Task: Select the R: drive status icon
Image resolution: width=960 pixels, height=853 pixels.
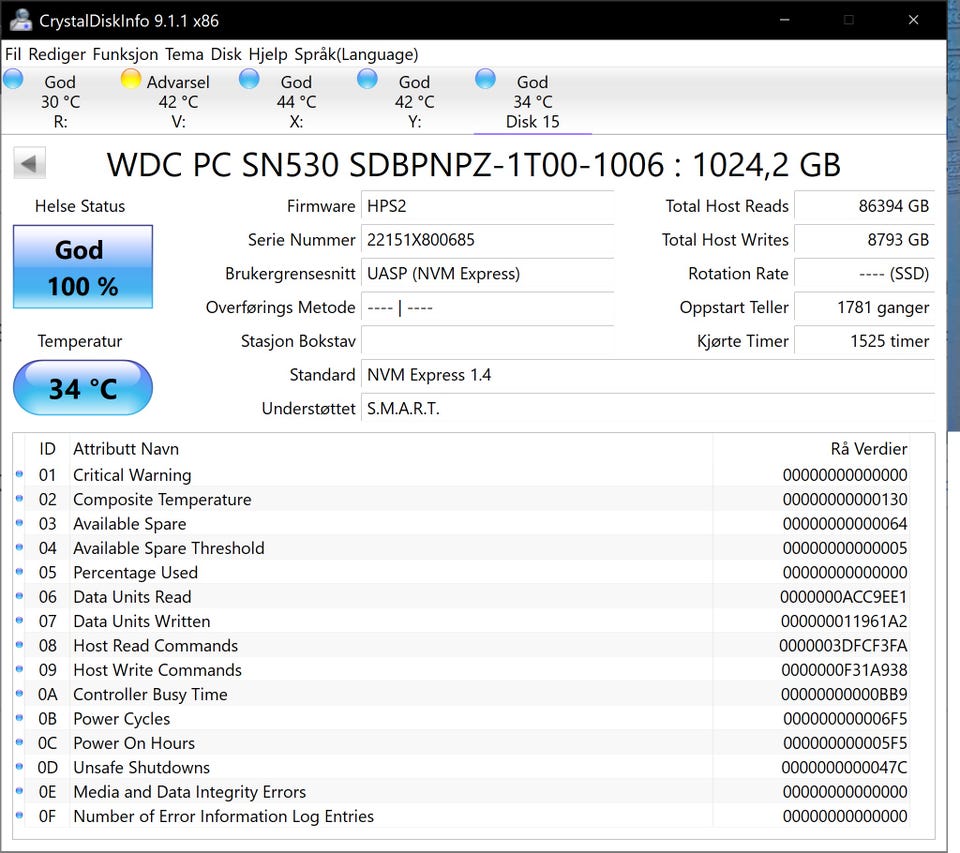Action: click(x=14, y=80)
